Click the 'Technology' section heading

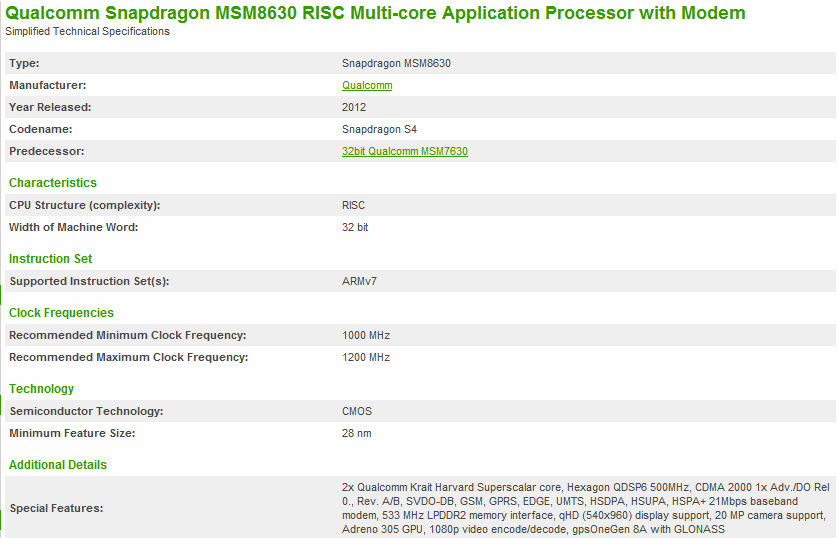[42, 389]
